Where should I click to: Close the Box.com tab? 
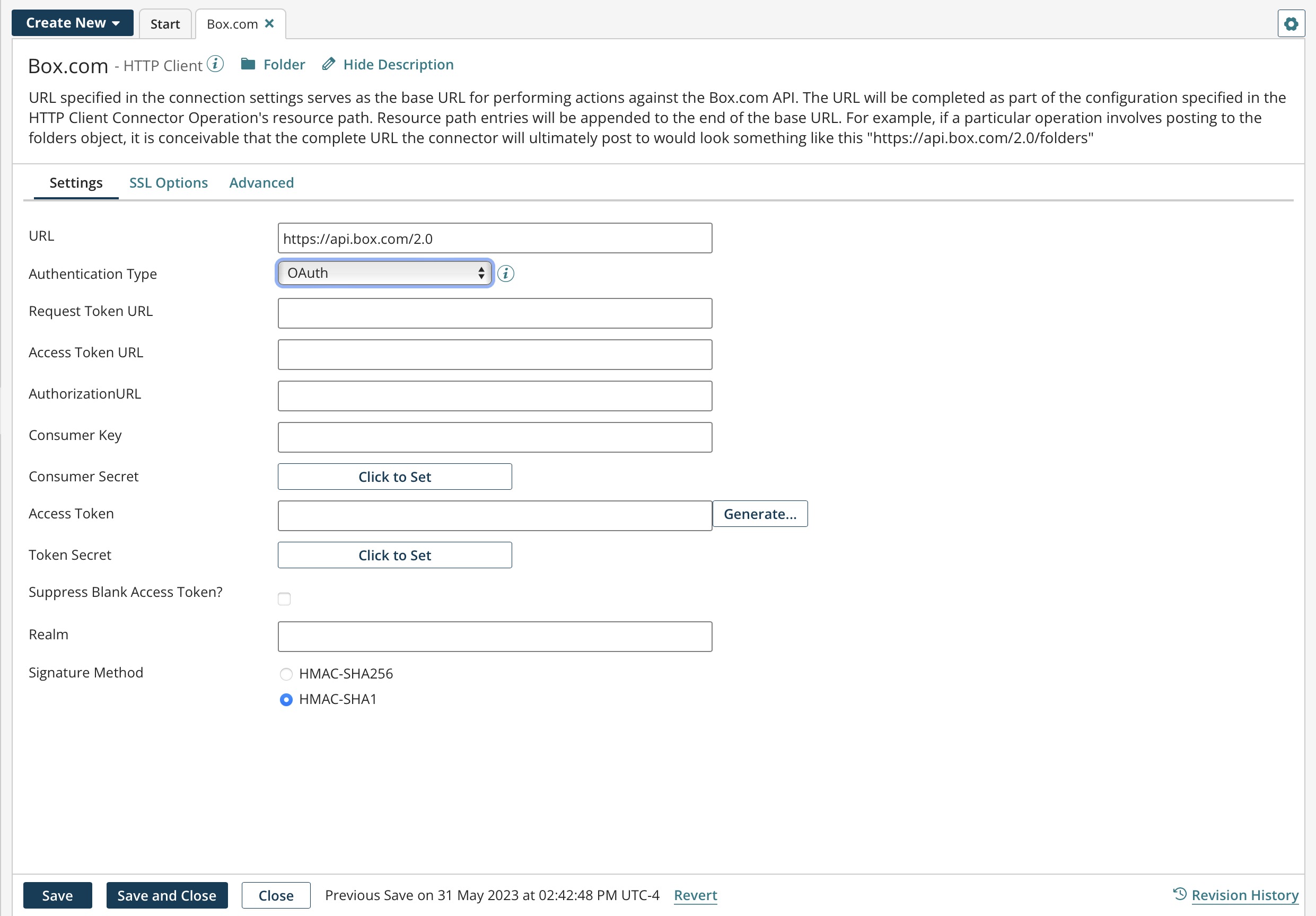[270, 23]
